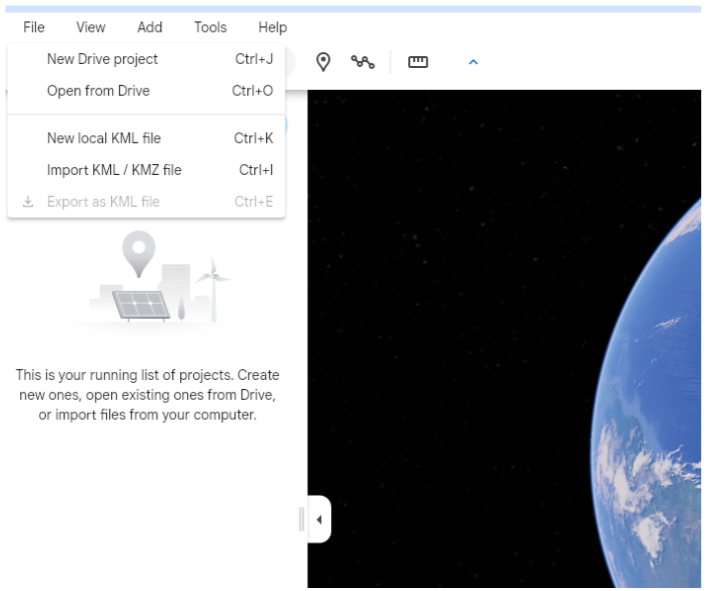Collapse the side panel with arrow handle
The width and height of the screenshot is (706, 591).
[319, 519]
